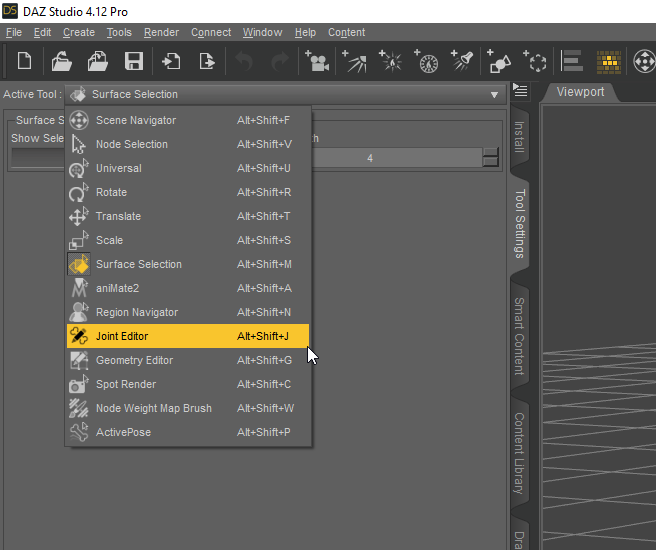The height and width of the screenshot is (550, 656).
Task: Select Rotate tool from list
Action: tap(188, 192)
